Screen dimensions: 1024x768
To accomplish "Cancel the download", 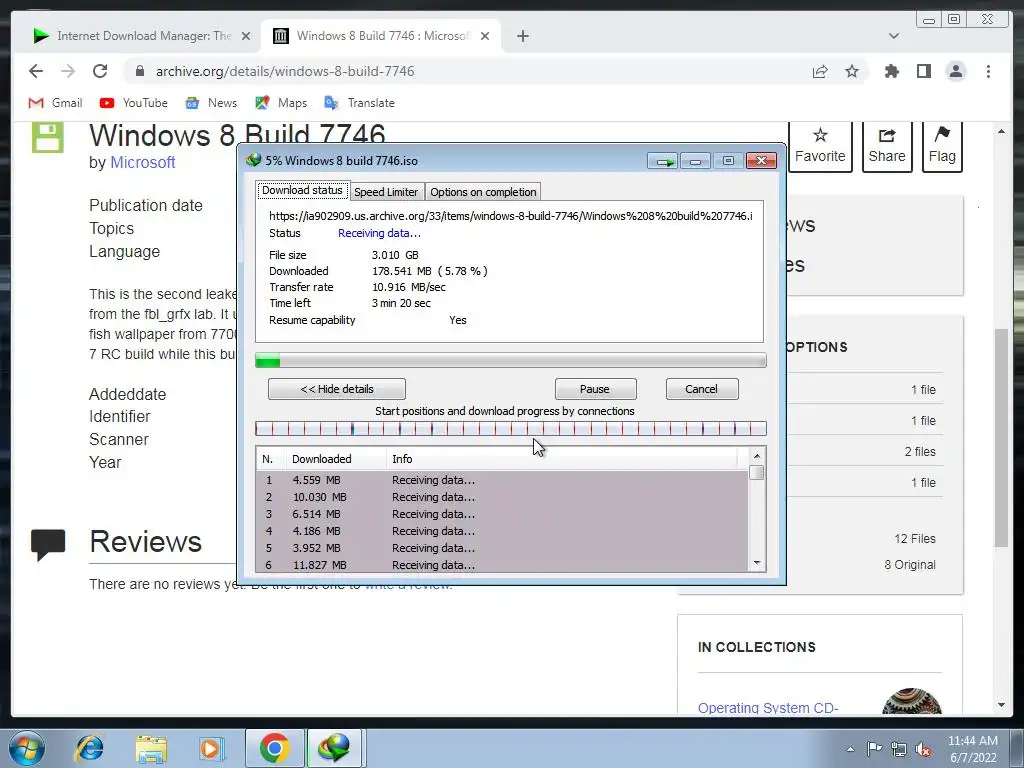I will tap(701, 389).
